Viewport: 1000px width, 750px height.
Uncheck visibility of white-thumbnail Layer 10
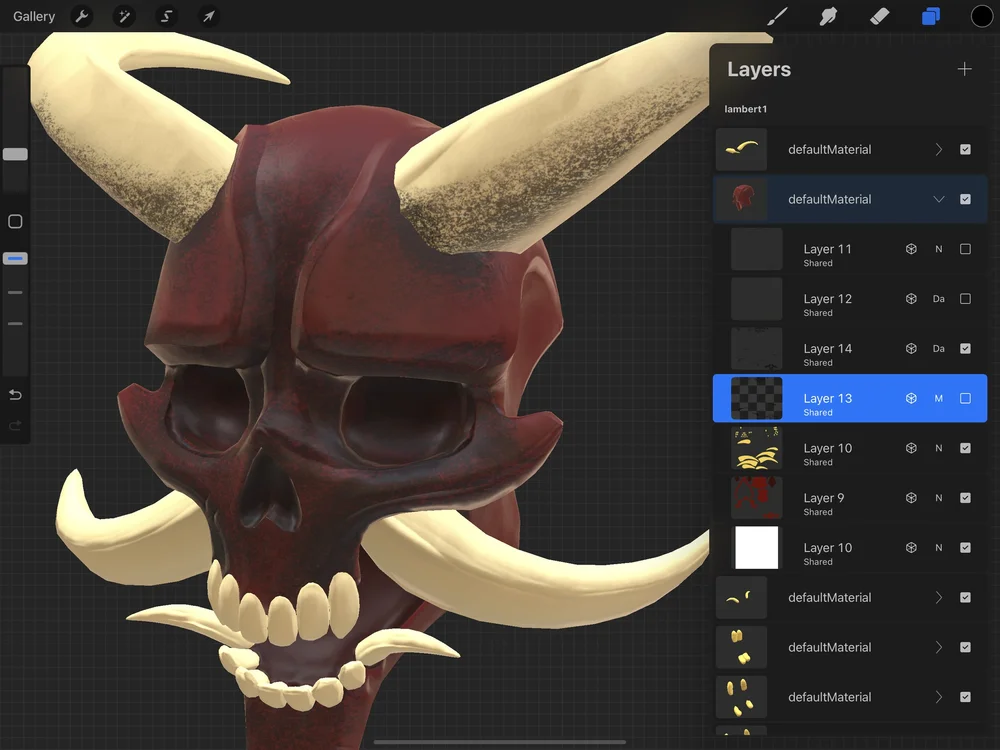pyautogui.click(x=965, y=547)
